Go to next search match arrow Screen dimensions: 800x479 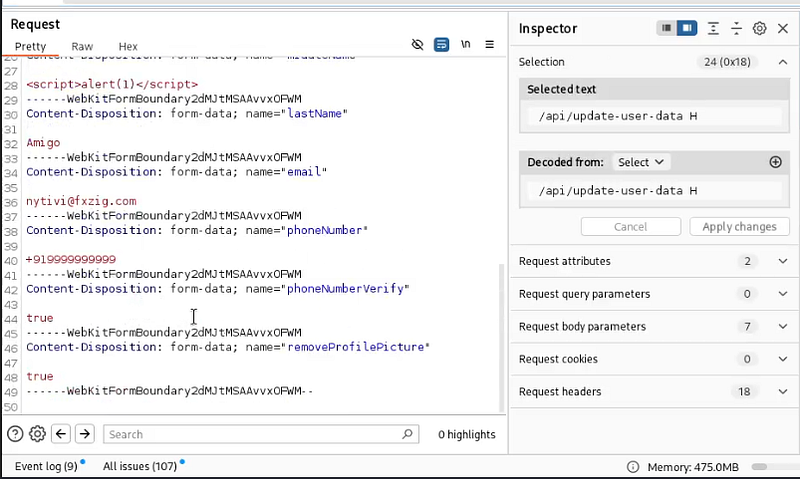click(x=85, y=434)
